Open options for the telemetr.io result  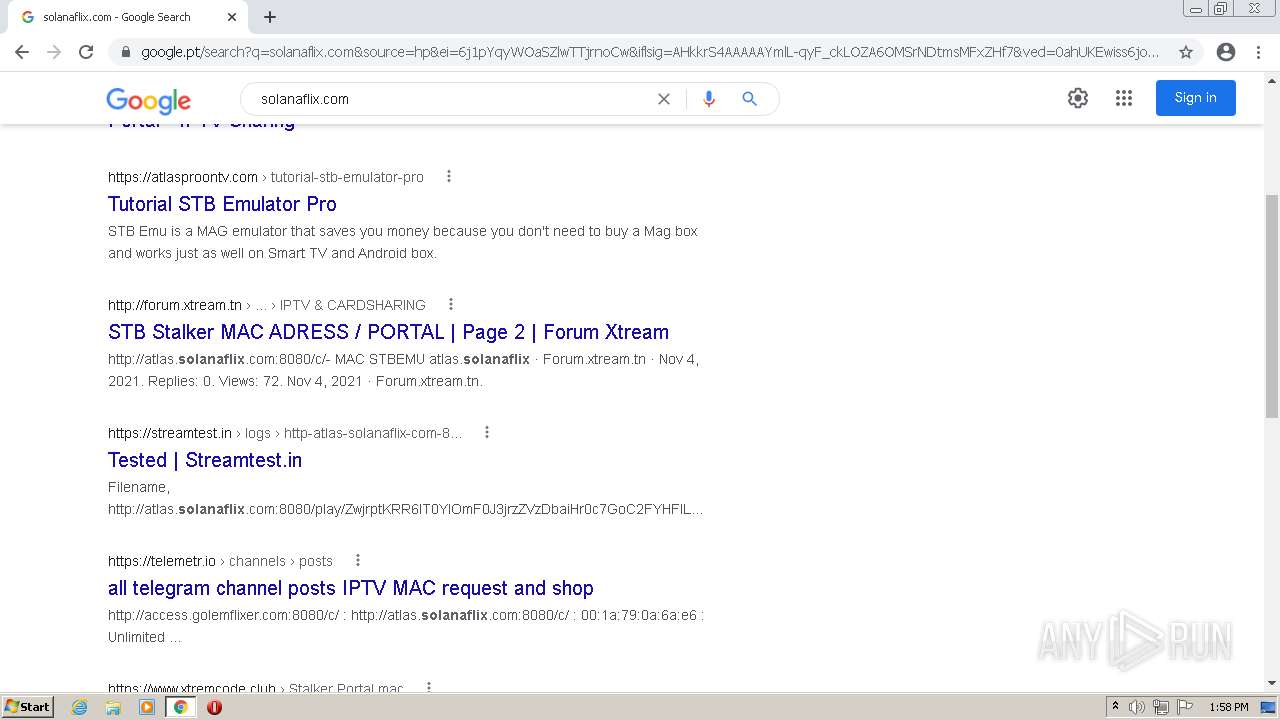pos(358,560)
